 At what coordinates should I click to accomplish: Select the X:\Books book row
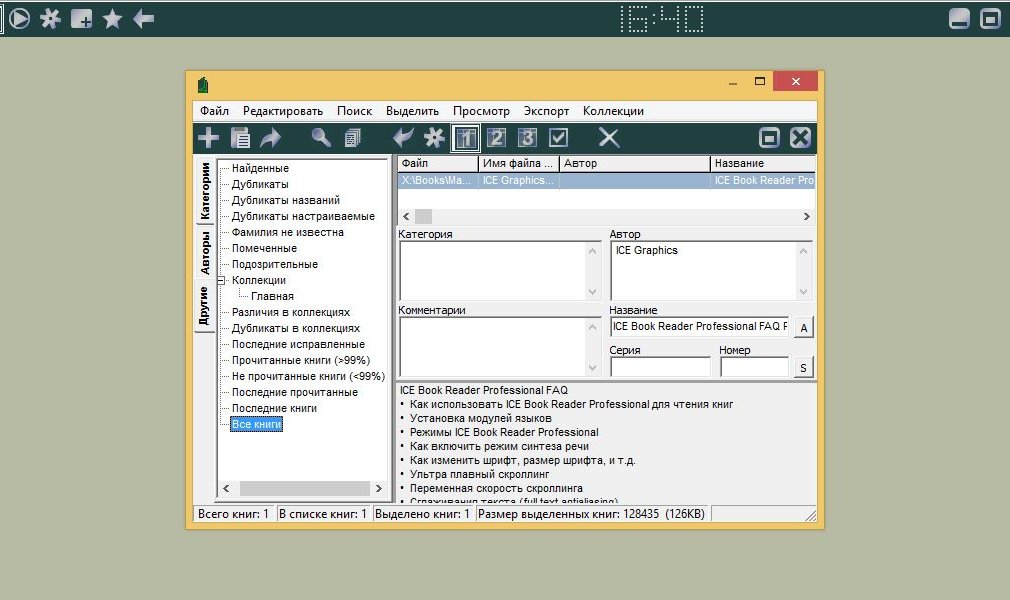(606, 180)
